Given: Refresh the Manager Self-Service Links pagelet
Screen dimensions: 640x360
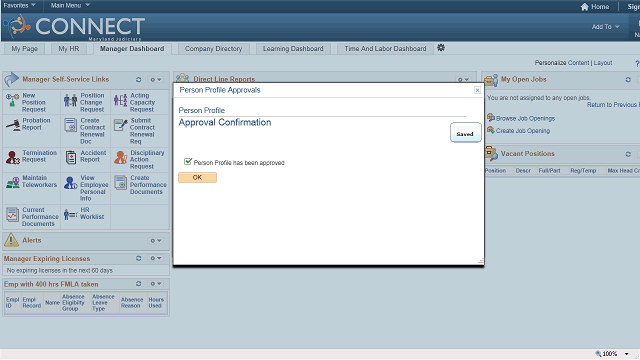Looking at the screenshot, I should 138,80.
